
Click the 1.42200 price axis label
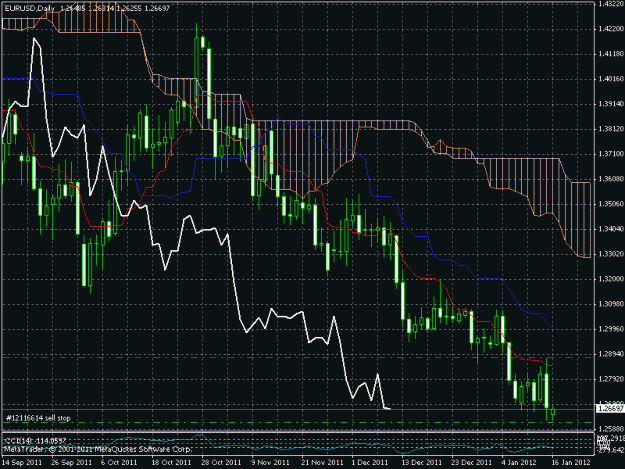point(610,29)
